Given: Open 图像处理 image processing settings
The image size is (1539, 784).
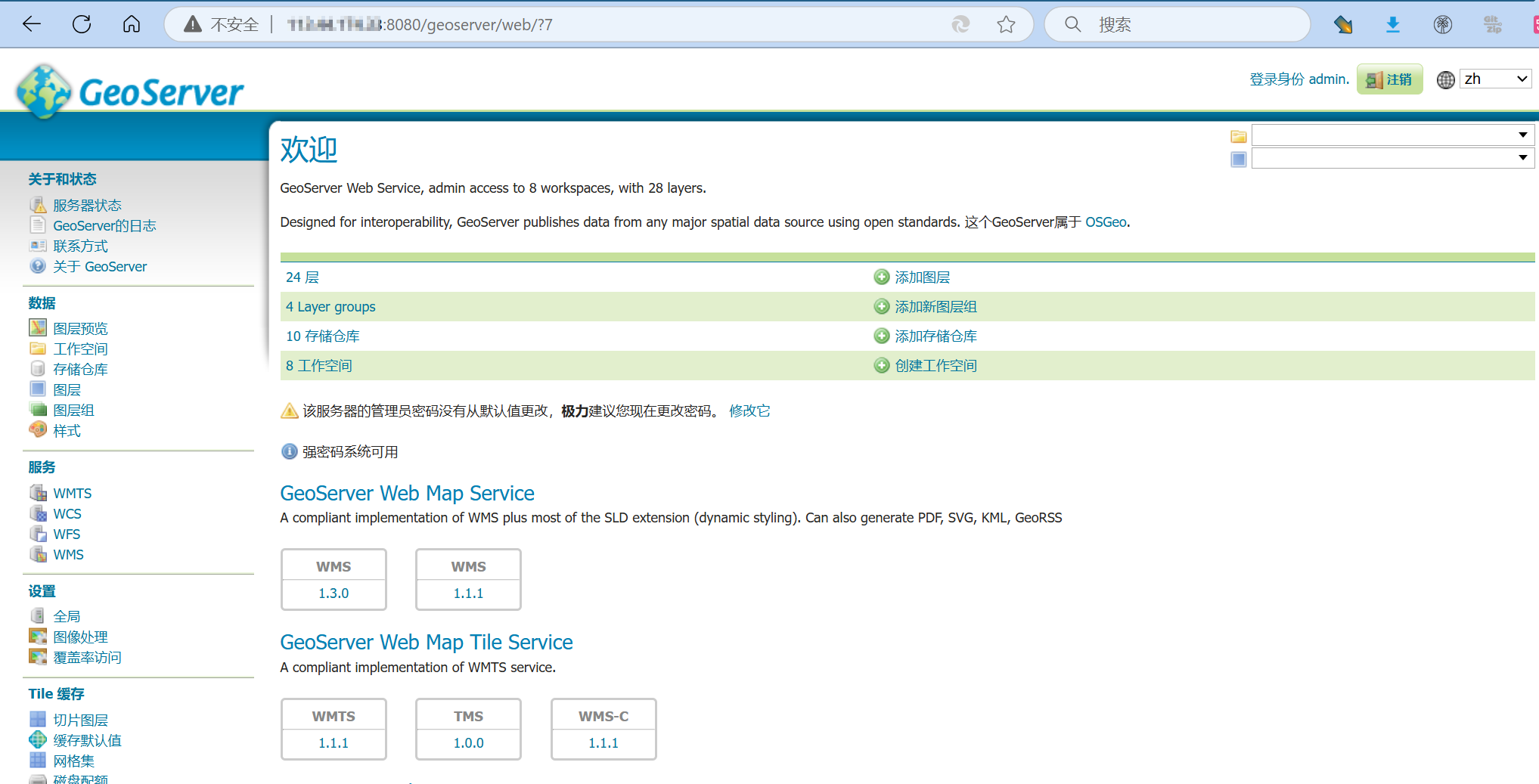Looking at the screenshot, I should (81, 637).
